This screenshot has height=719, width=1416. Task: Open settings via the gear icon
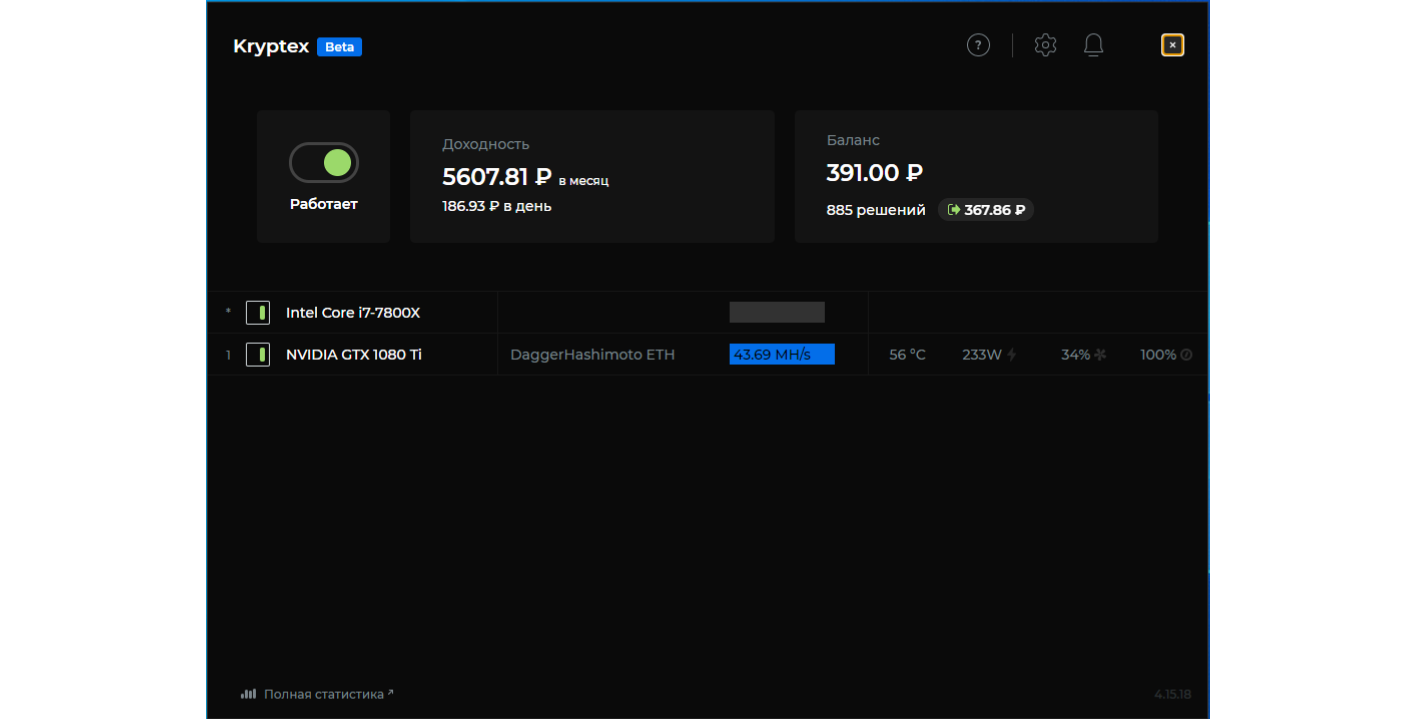[x=1045, y=45]
